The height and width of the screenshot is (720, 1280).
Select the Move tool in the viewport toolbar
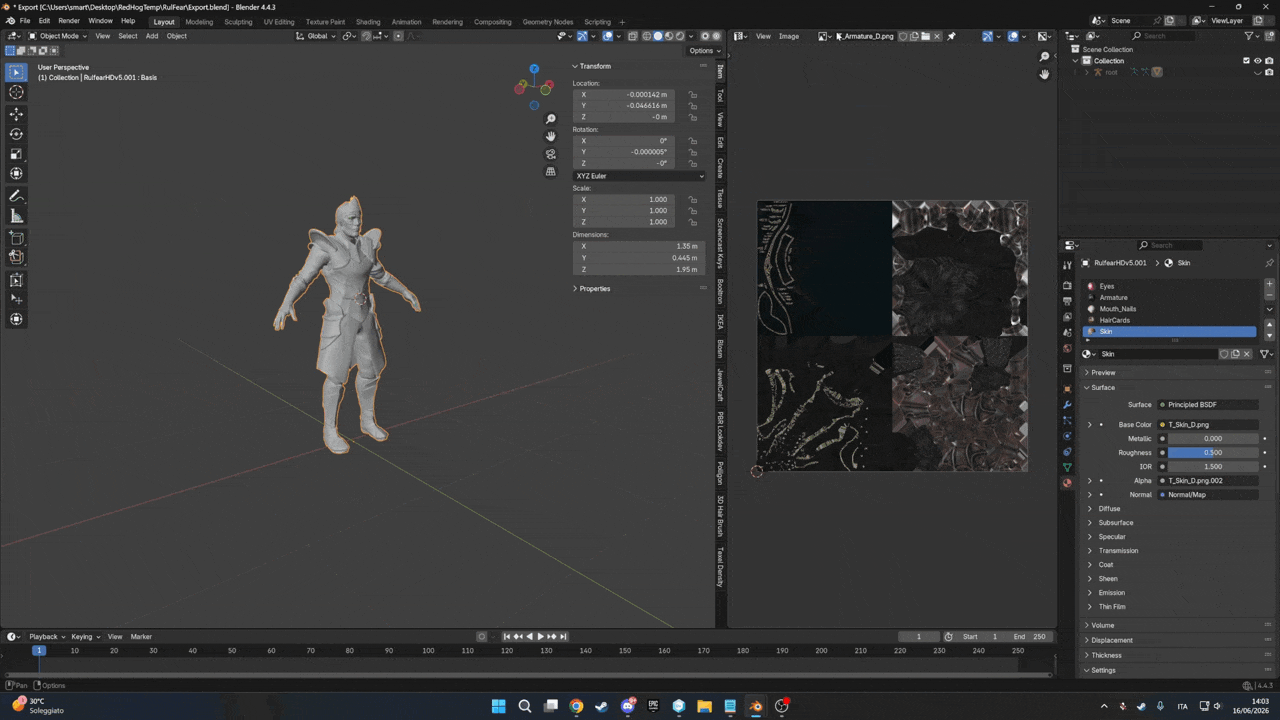point(16,114)
